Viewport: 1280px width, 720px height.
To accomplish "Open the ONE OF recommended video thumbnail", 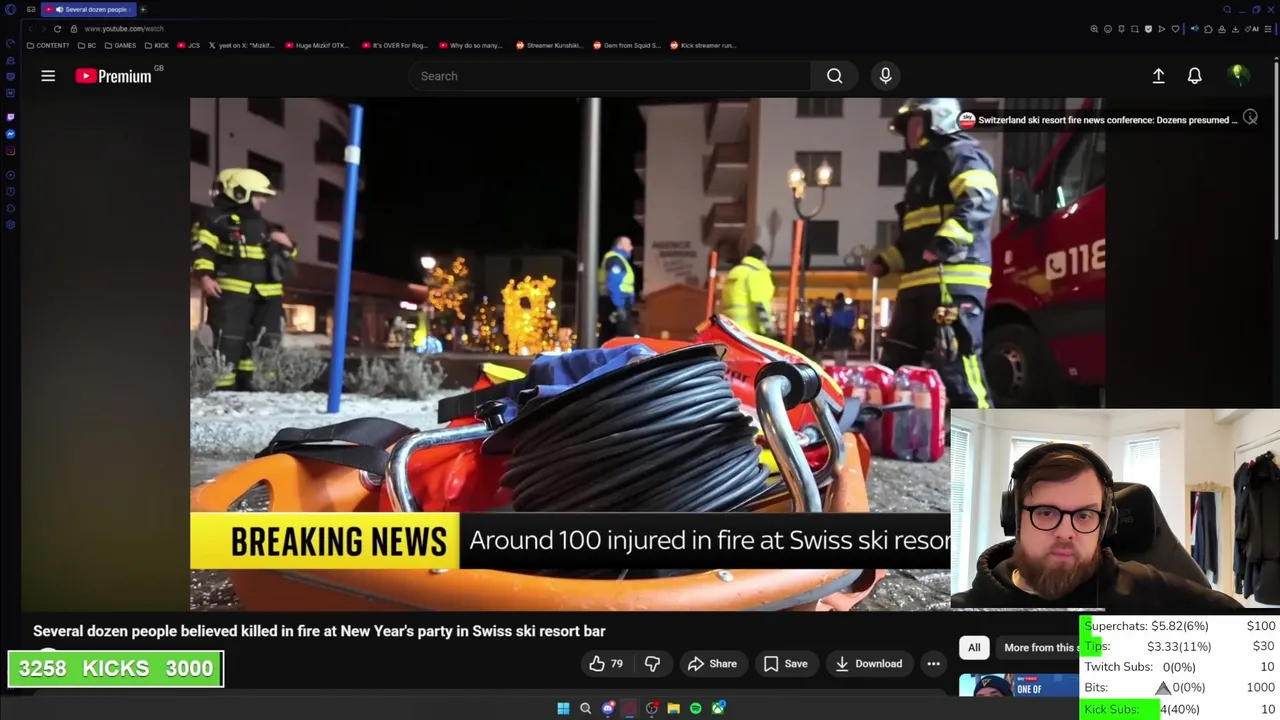I will (x=1018, y=686).
